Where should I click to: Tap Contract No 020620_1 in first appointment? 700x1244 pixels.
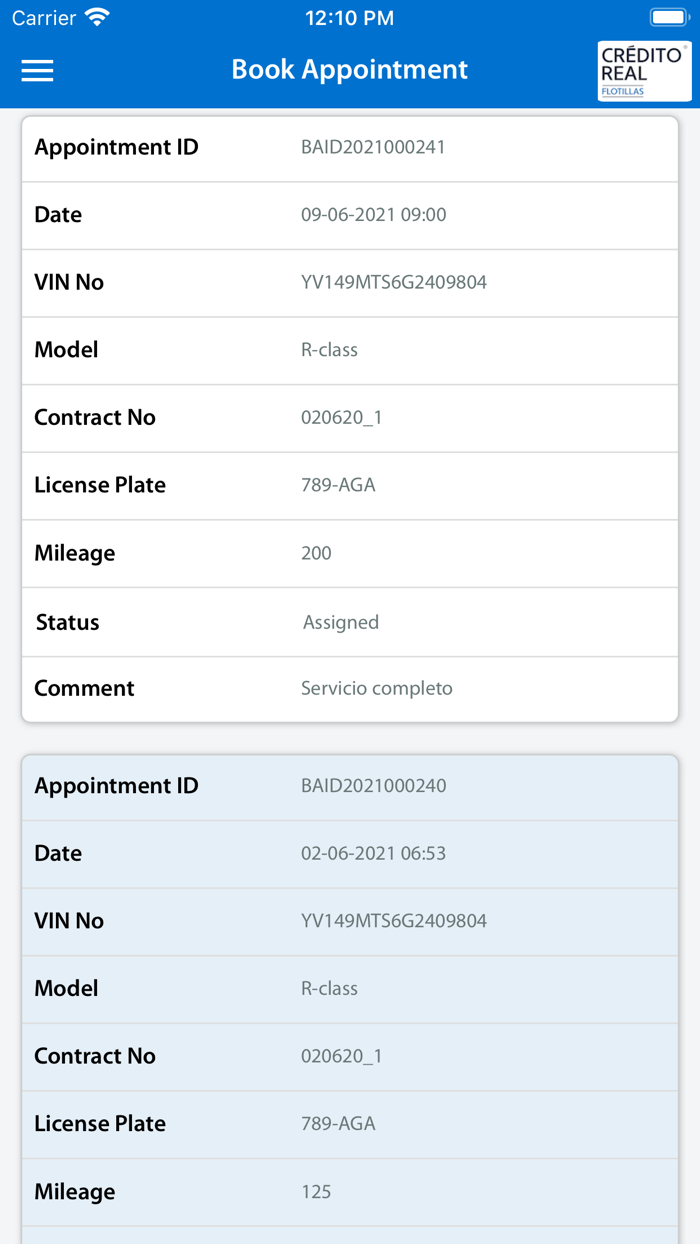(x=341, y=418)
